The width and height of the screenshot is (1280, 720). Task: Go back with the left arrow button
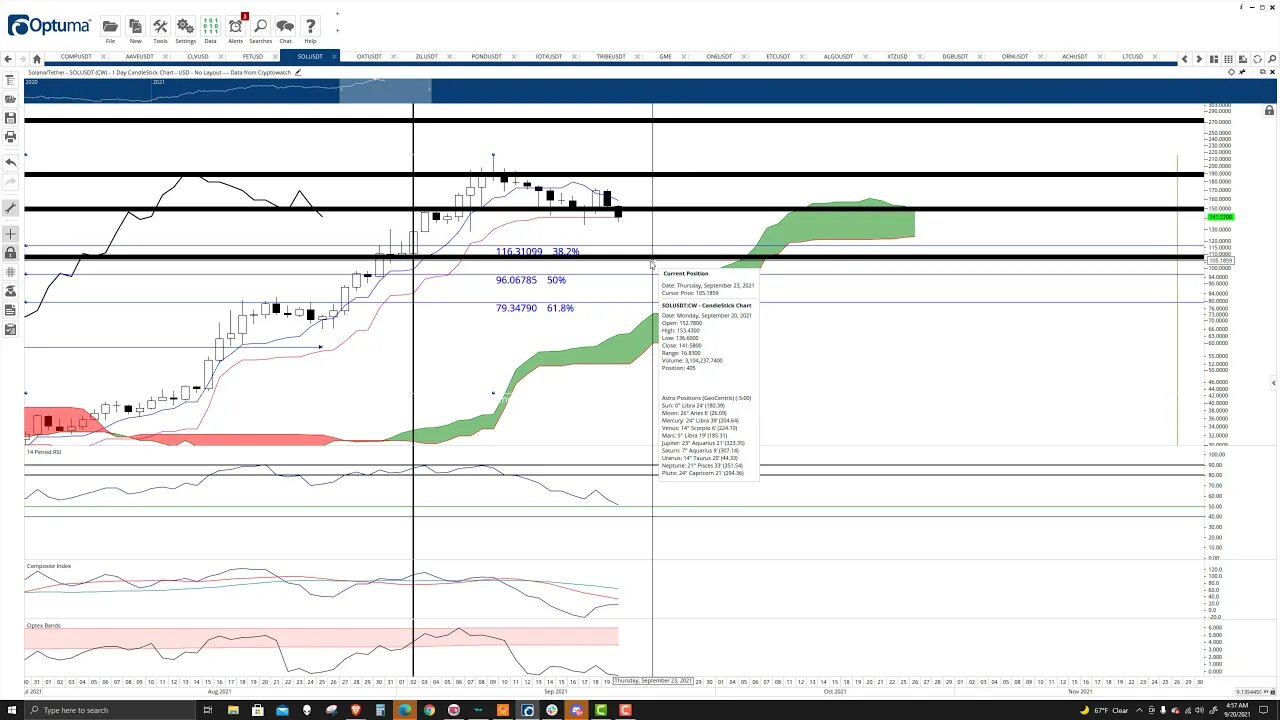click(8, 59)
